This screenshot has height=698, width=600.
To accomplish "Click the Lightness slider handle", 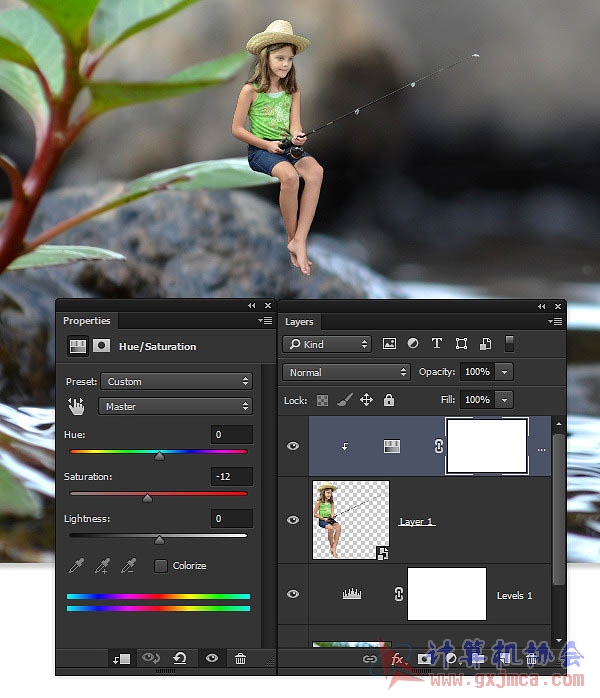I will point(159,540).
